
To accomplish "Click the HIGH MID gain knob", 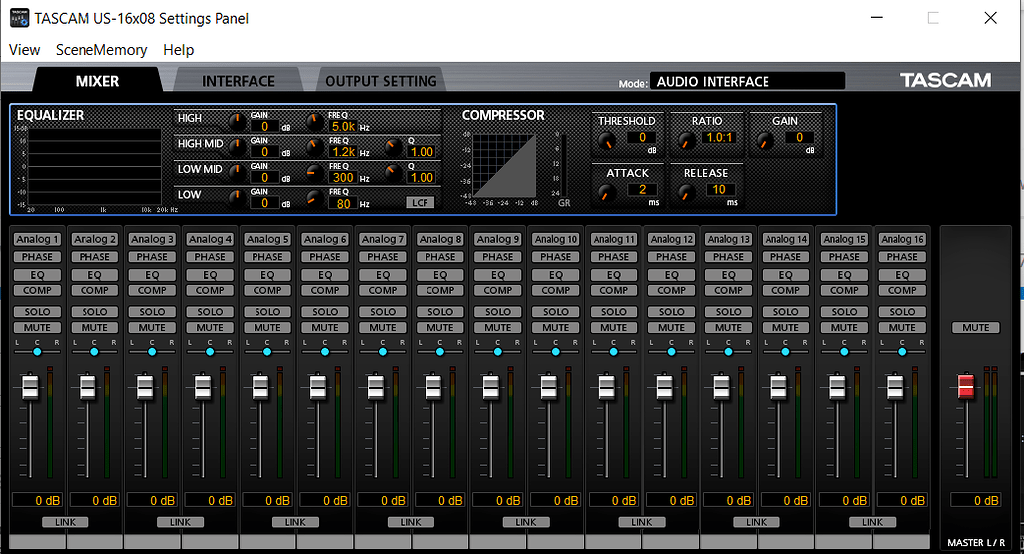I will click(237, 147).
